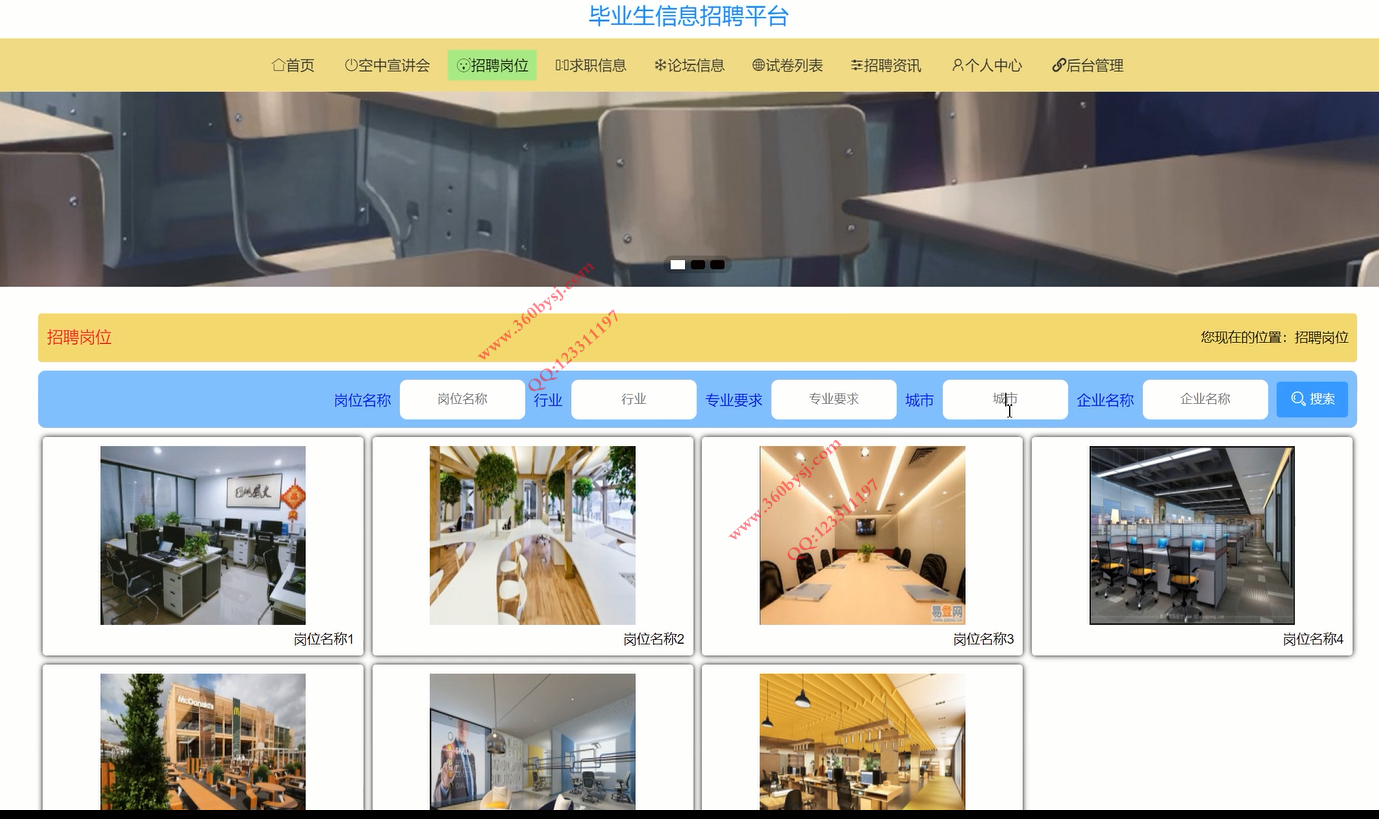
Task: Click the 您现在的位置：招聘岗位 breadcrumb
Action: click(1274, 337)
